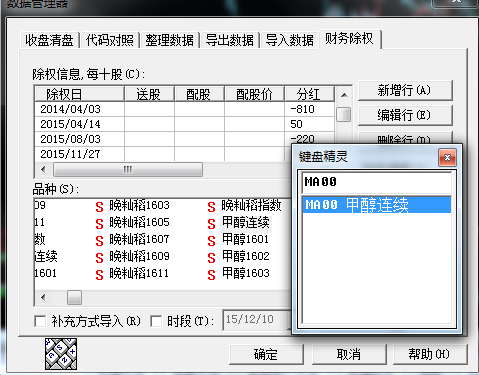The height and width of the screenshot is (375, 479).
Task: Select 晚籼稻指数 in the list
Action: [251, 205]
